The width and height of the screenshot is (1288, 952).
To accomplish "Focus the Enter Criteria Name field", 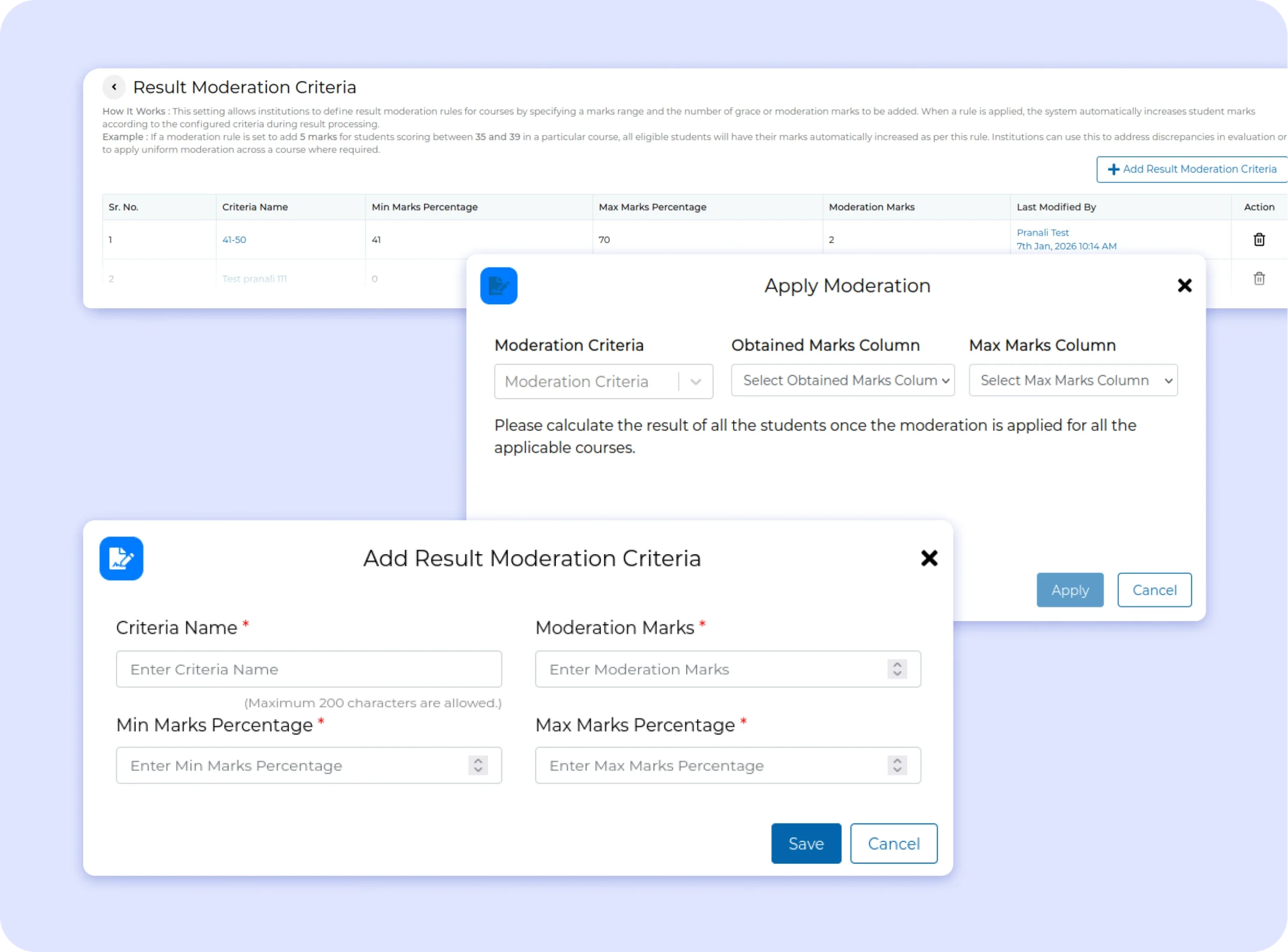I will click(x=308, y=669).
